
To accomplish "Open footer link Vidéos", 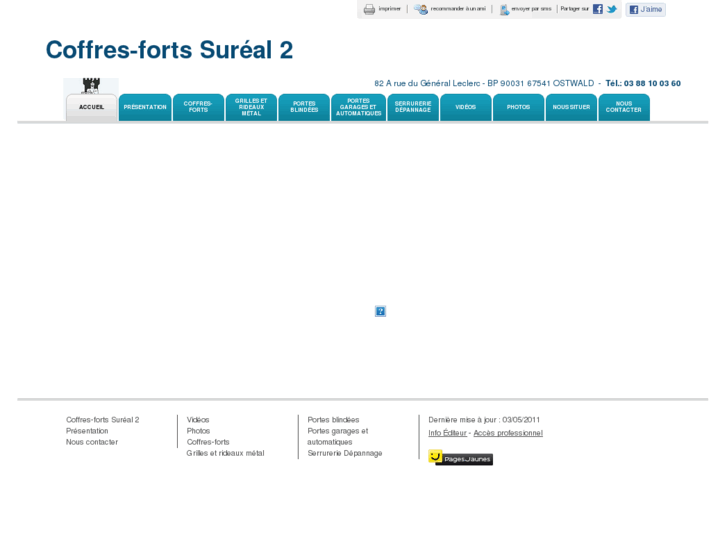I will coord(198,420).
